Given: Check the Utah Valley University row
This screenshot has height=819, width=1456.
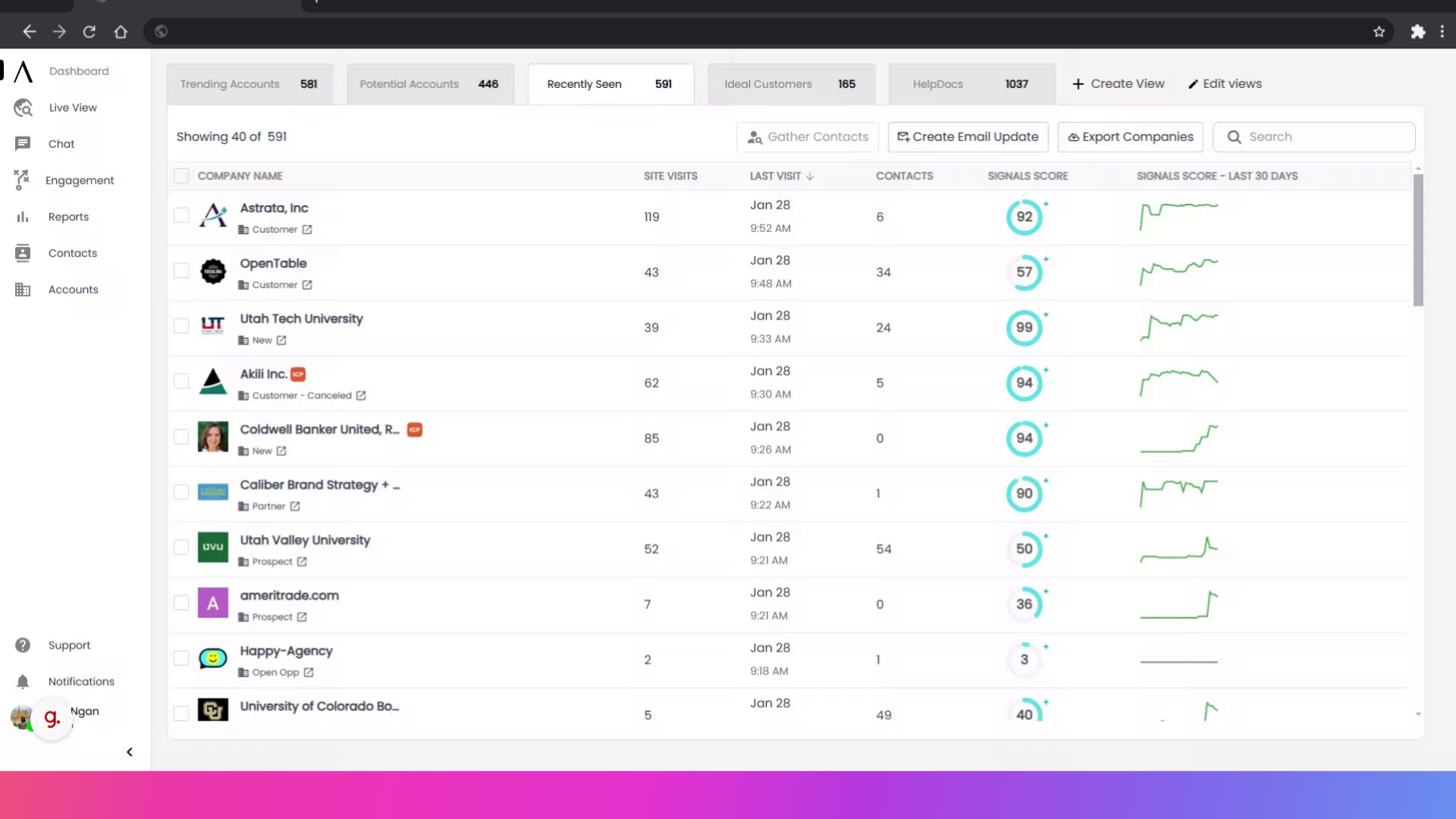Looking at the screenshot, I should point(181,548).
